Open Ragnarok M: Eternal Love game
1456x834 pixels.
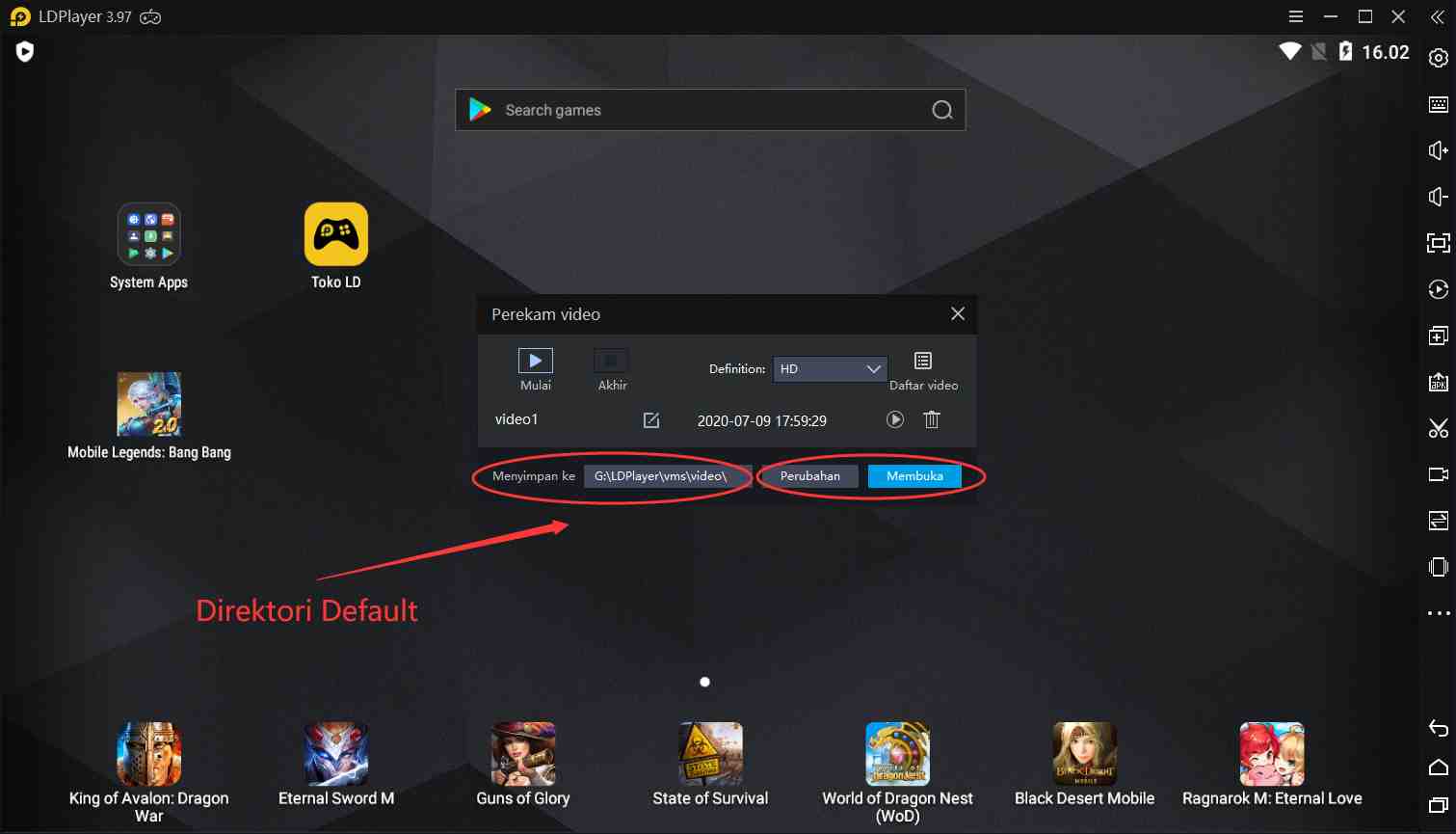pos(1272,765)
